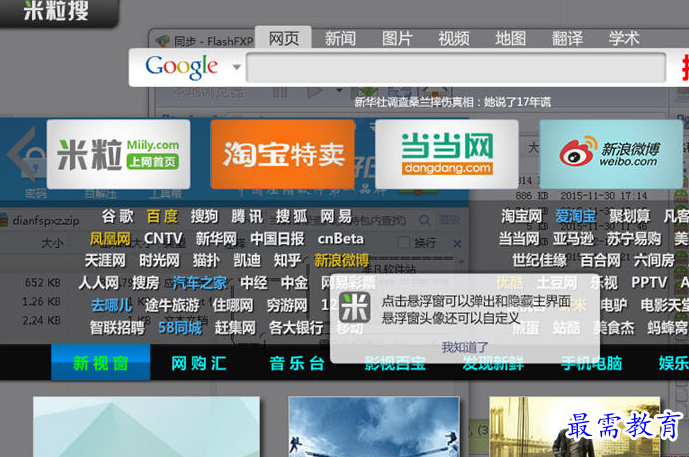The height and width of the screenshot is (457, 689).
Task: Open the 搜狗 link
Action: 204,216
